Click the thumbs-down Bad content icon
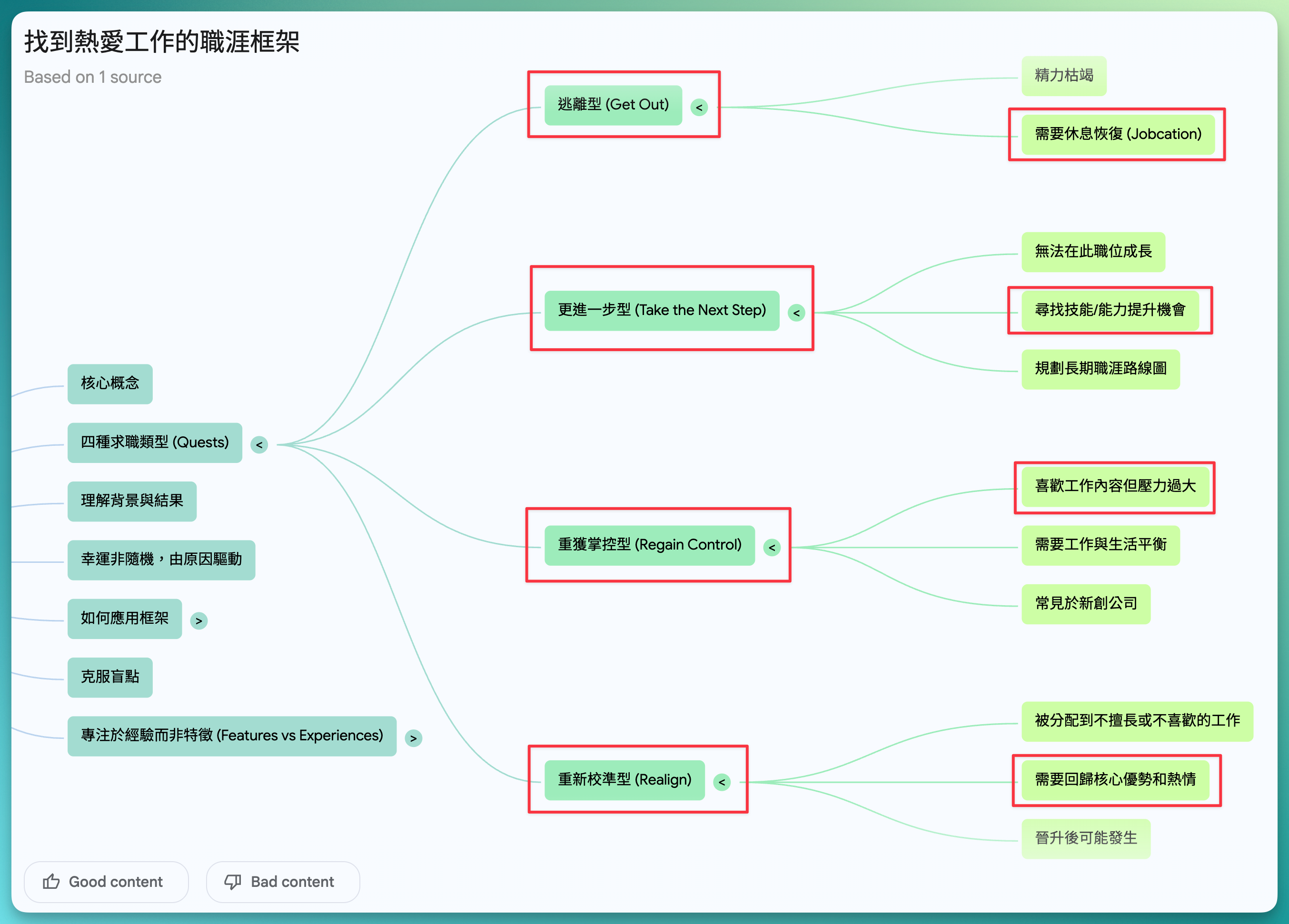Image resolution: width=1289 pixels, height=924 pixels. 232,881
